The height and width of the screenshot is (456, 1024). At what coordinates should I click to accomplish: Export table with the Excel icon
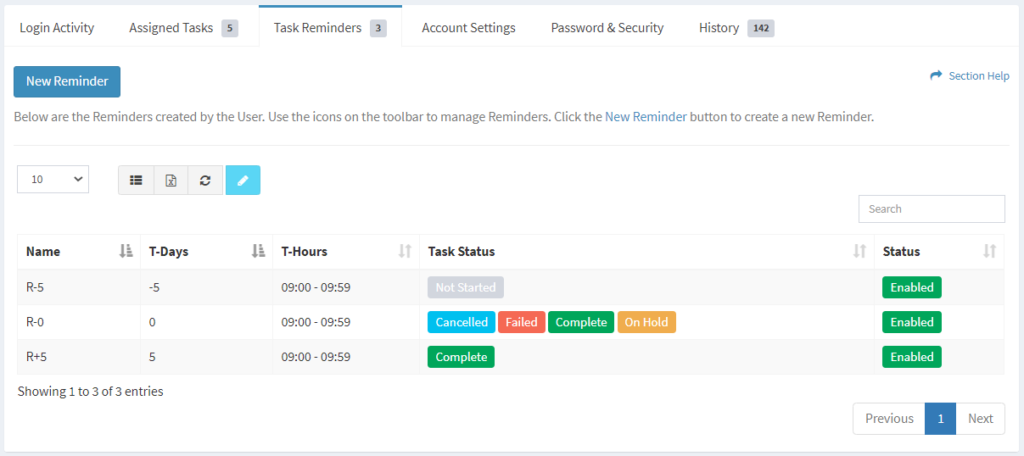171,180
